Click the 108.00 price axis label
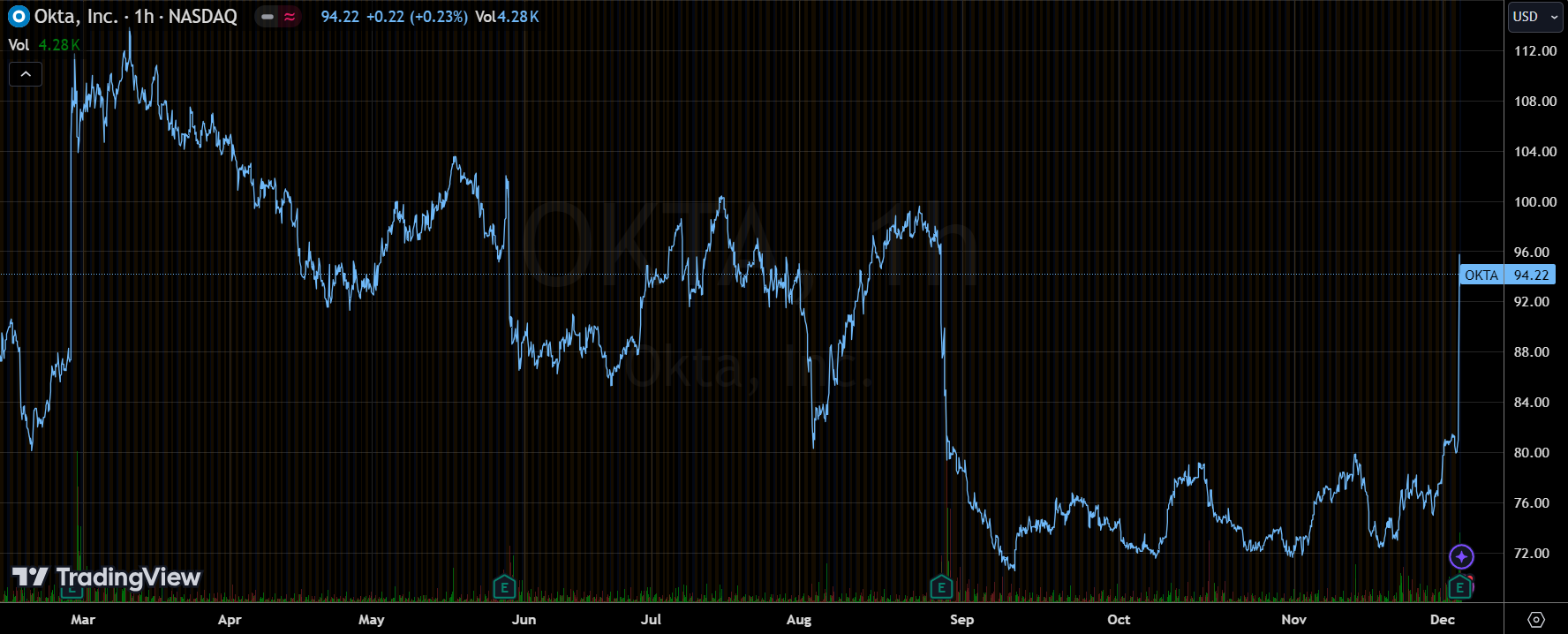The width and height of the screenshot is (1568, 634). click(x=1535, y=102)
